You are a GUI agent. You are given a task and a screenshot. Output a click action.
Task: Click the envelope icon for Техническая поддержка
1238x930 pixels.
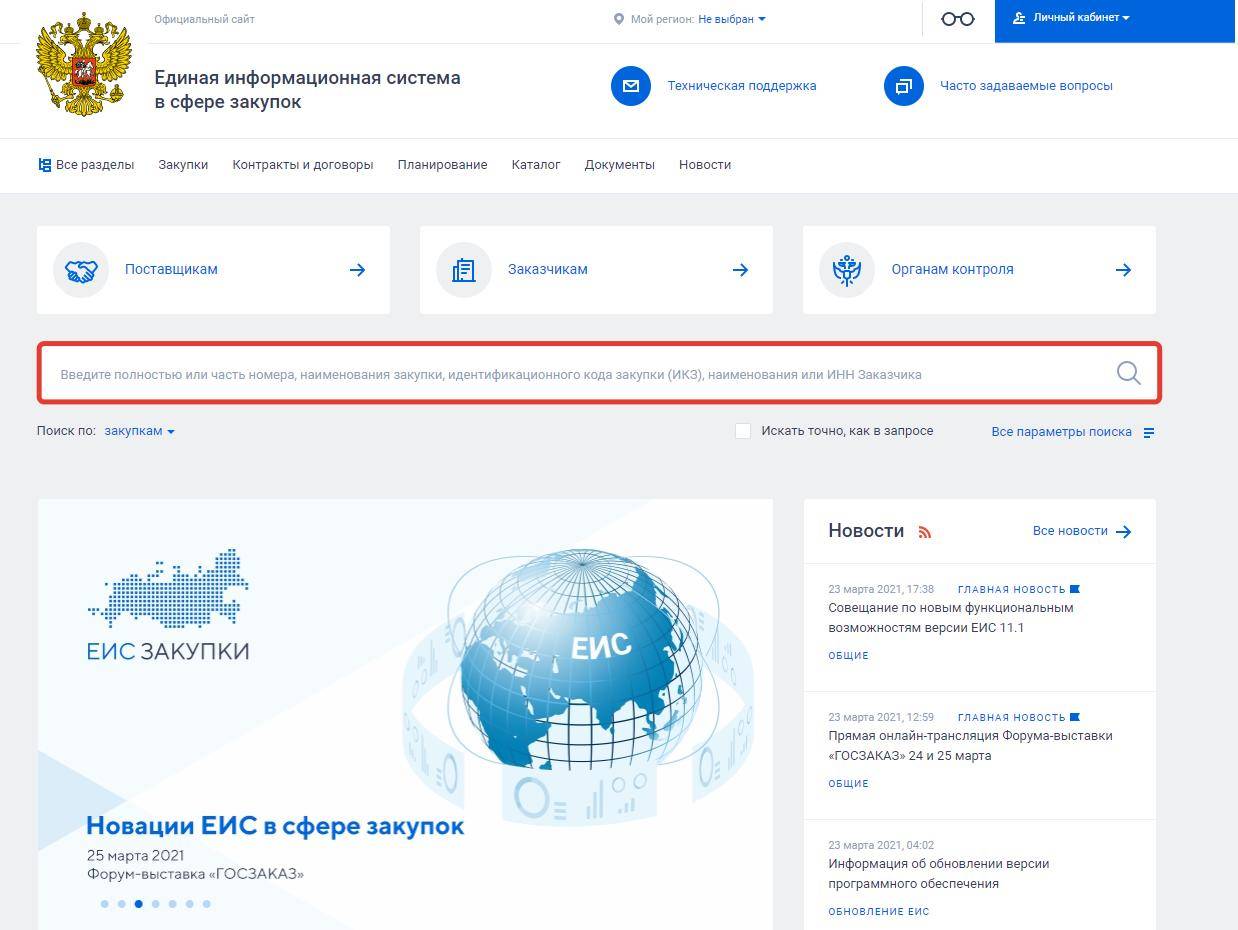click(x=630, y=86)
